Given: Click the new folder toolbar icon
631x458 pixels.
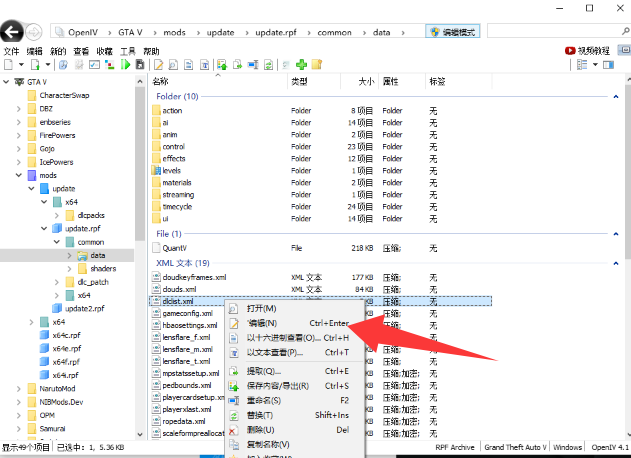Looking at the screenshot, I should point(317,64).
